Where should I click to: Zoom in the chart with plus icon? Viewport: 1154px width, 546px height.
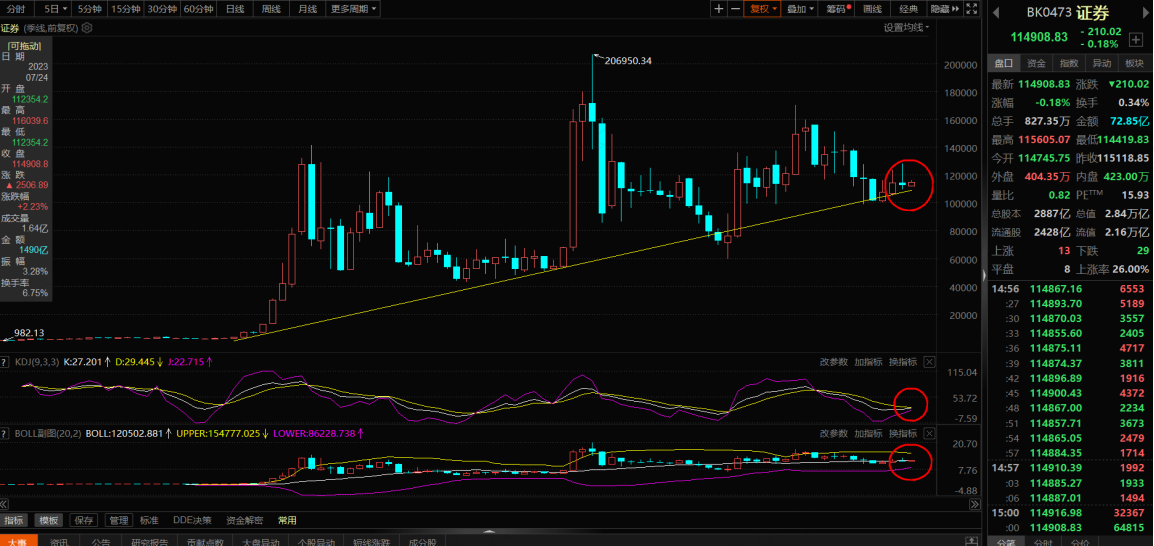pos(719,9)
